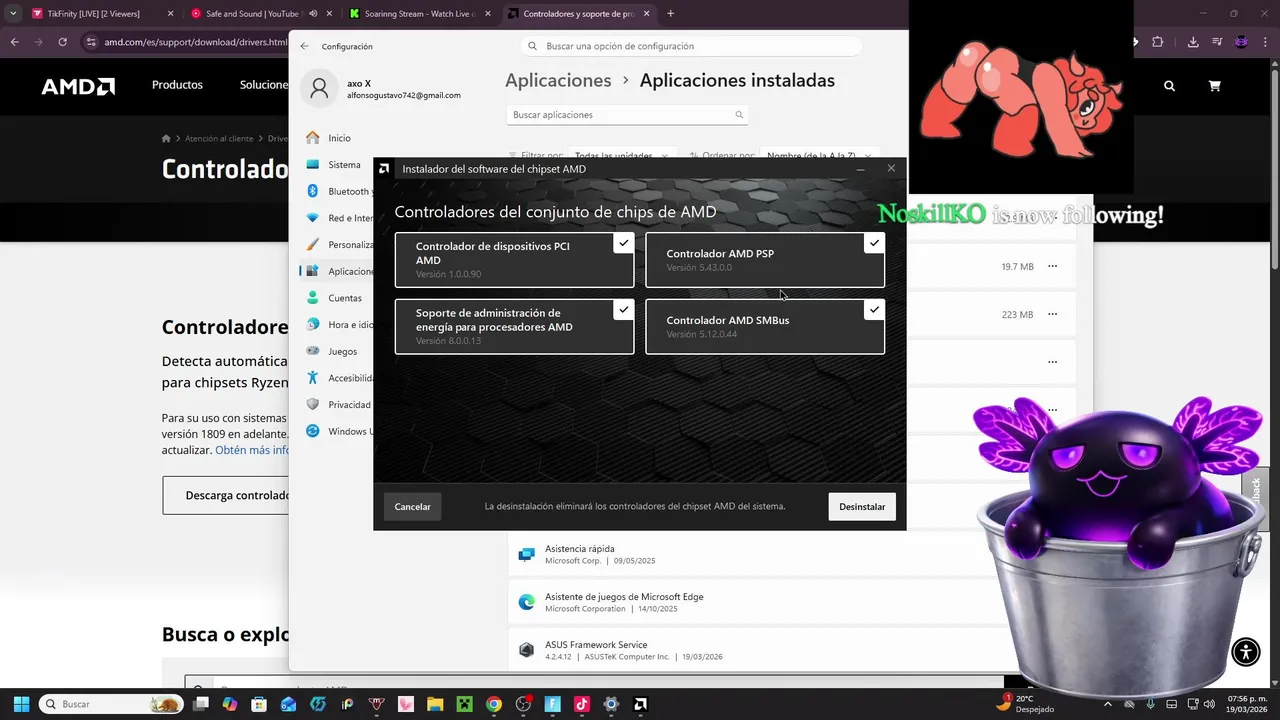Click the AMD logo on the website
Image resolution: width=1280 pixels, height=720 pixels.
(78, 86)
